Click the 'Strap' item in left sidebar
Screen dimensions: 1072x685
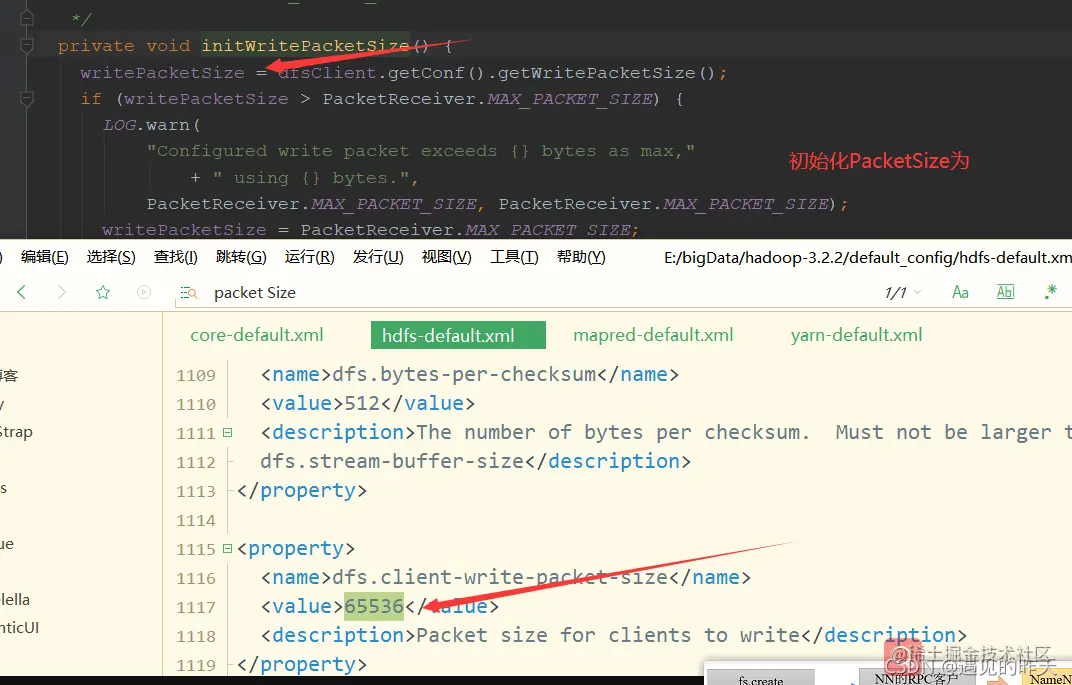pos(16,432)
